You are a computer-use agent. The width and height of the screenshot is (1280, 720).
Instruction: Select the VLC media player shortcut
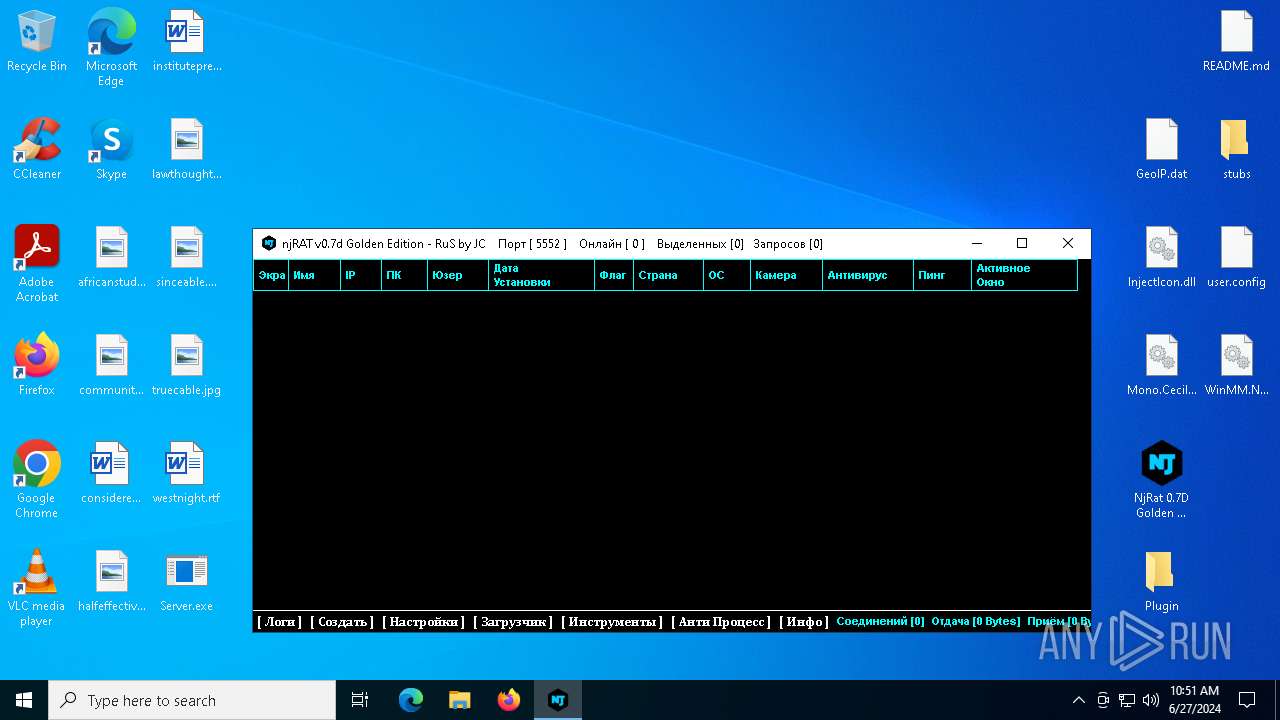[37, 588]
